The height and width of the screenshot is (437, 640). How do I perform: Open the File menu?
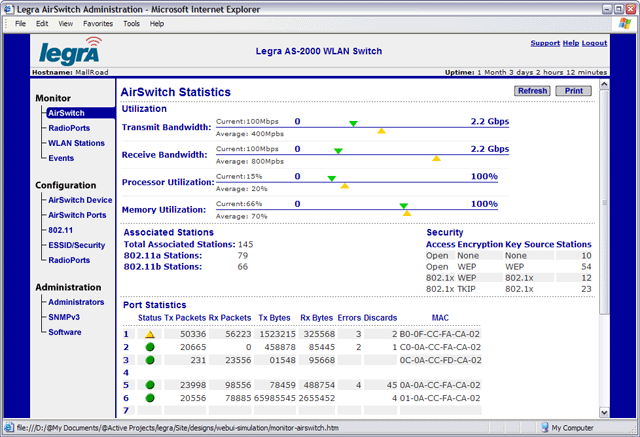click(20, 24)
